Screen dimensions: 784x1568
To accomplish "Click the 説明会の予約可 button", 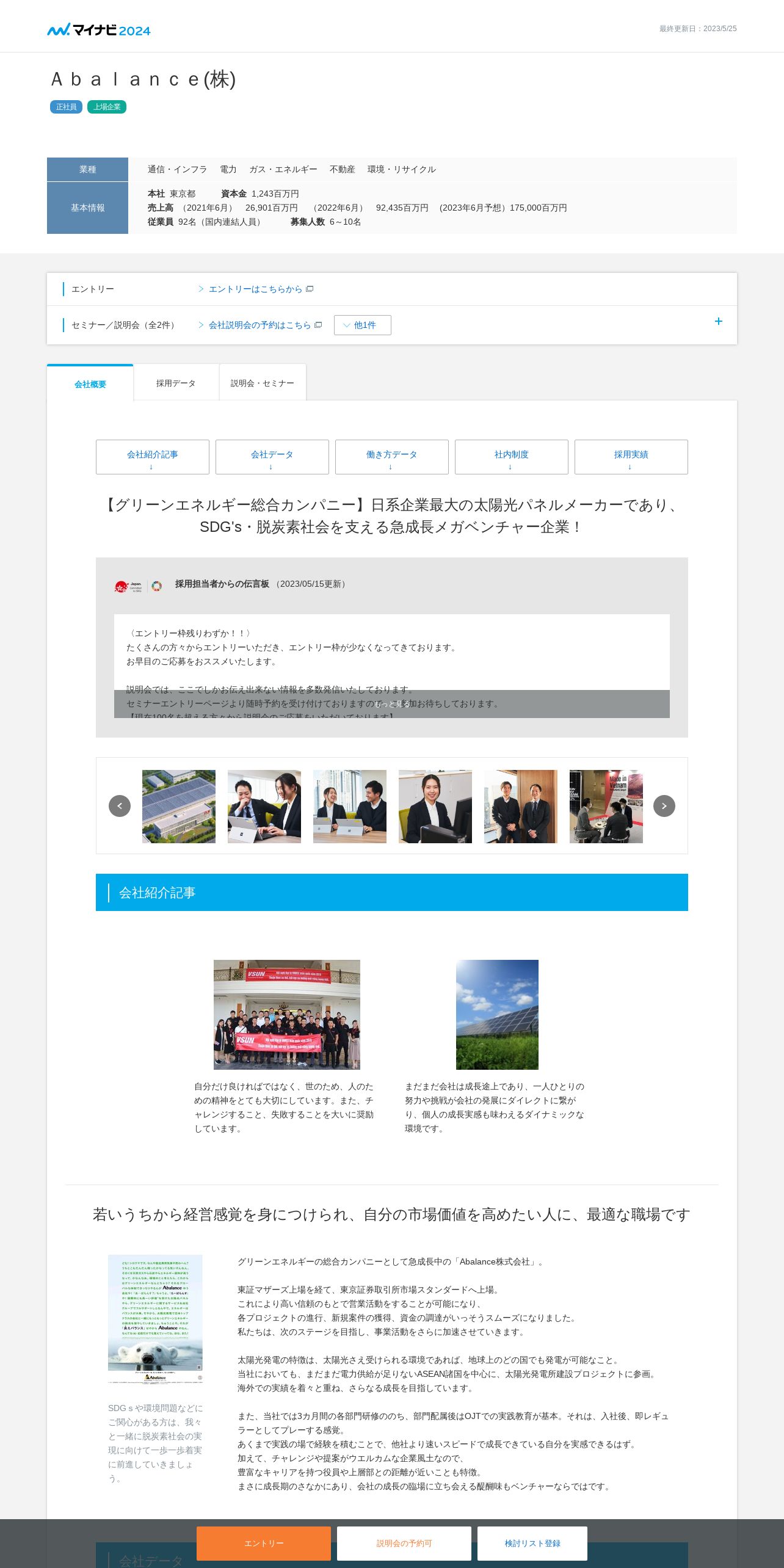I will (404, 1544).
